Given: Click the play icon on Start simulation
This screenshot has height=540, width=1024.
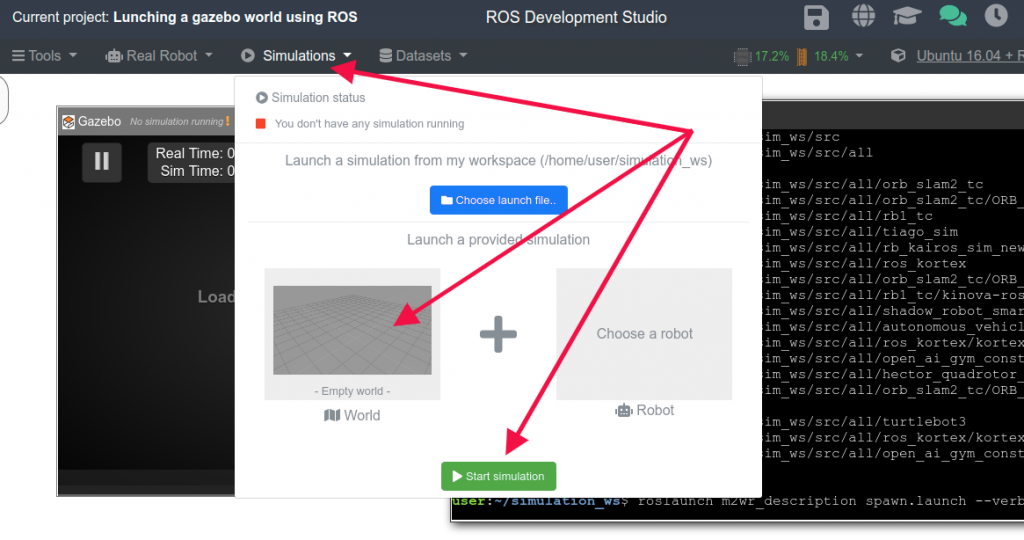Looking at the screenshot, I should [457, 477].
